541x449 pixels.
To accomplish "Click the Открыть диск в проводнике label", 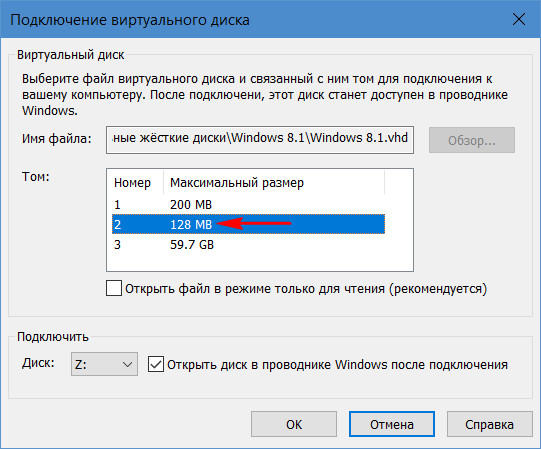I will click(337, 365).
